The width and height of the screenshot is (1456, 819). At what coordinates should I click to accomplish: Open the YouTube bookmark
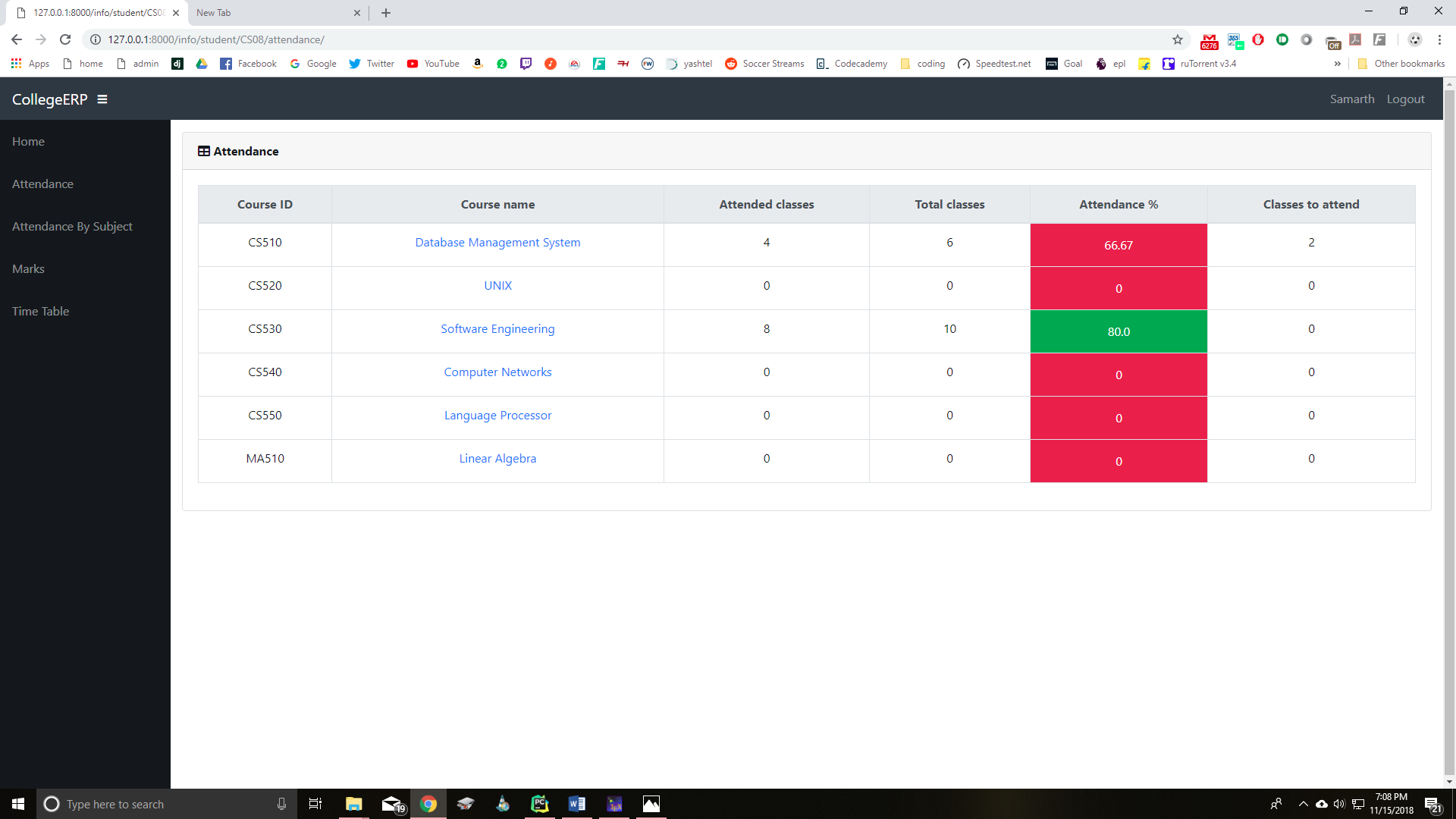click(x=433, y=64)
